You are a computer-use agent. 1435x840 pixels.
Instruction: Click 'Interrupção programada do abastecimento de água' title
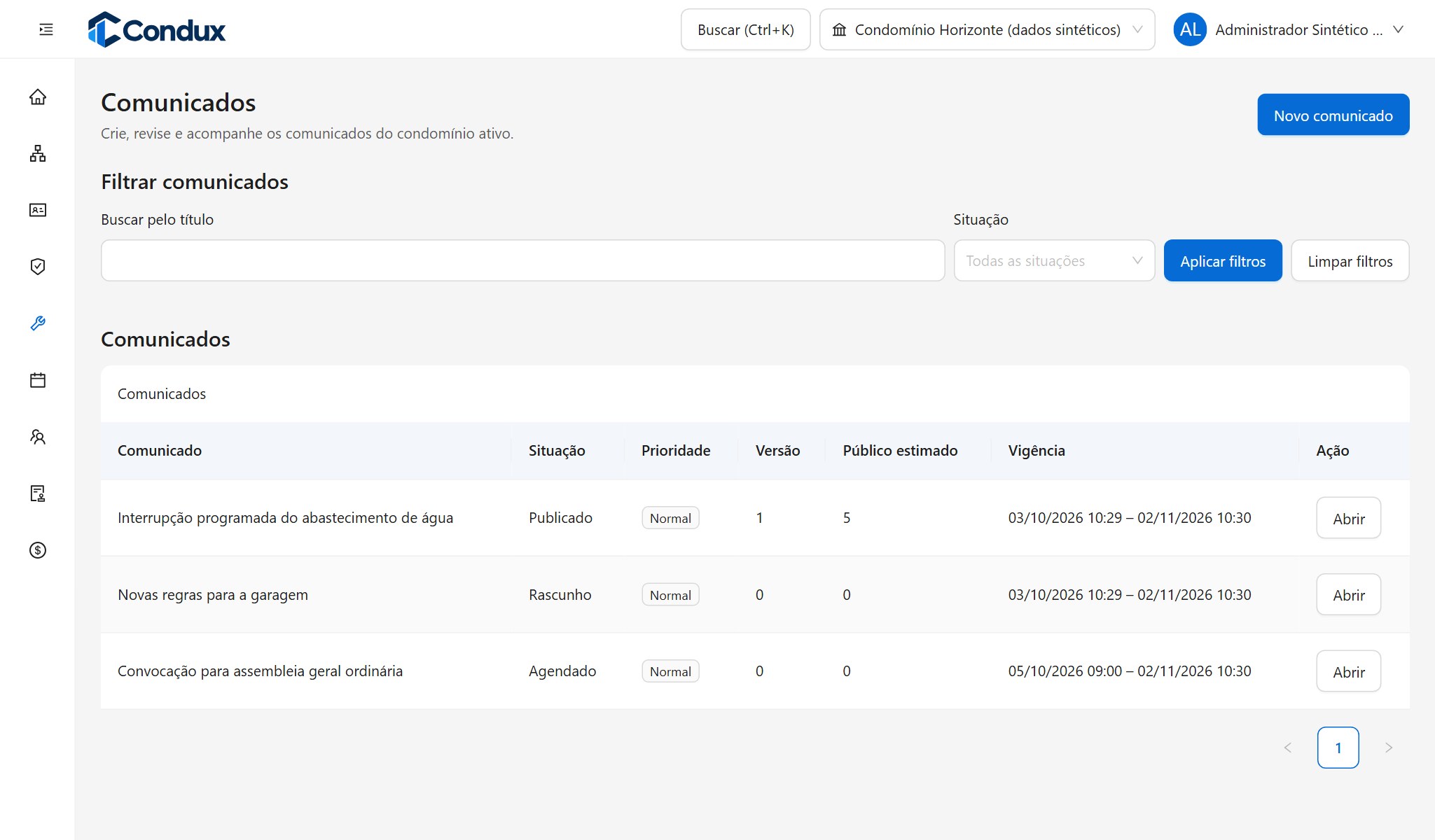tap(285, 518)
